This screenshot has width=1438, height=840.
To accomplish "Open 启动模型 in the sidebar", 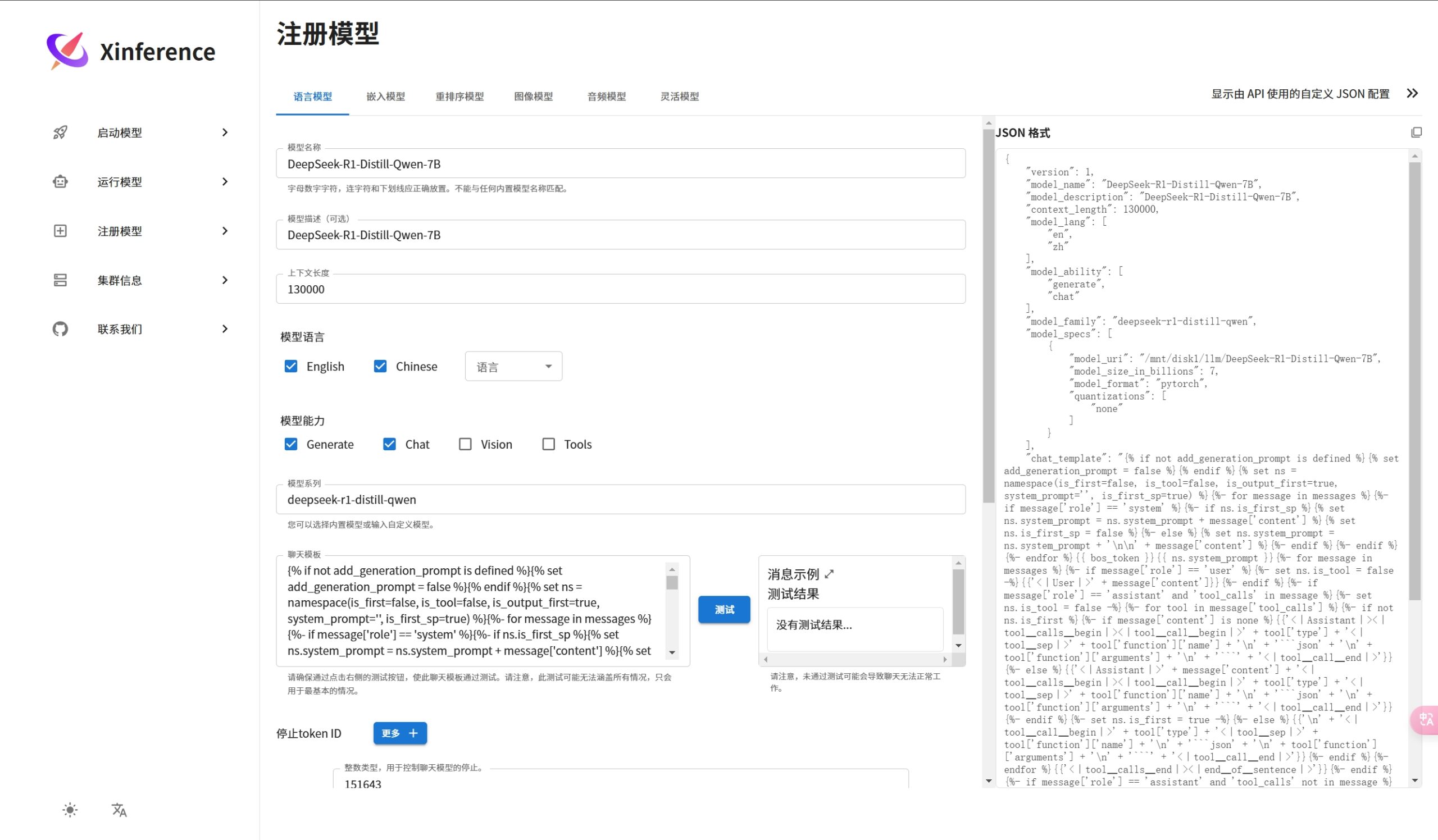I will pyautogui.click(x=120, y=133).
